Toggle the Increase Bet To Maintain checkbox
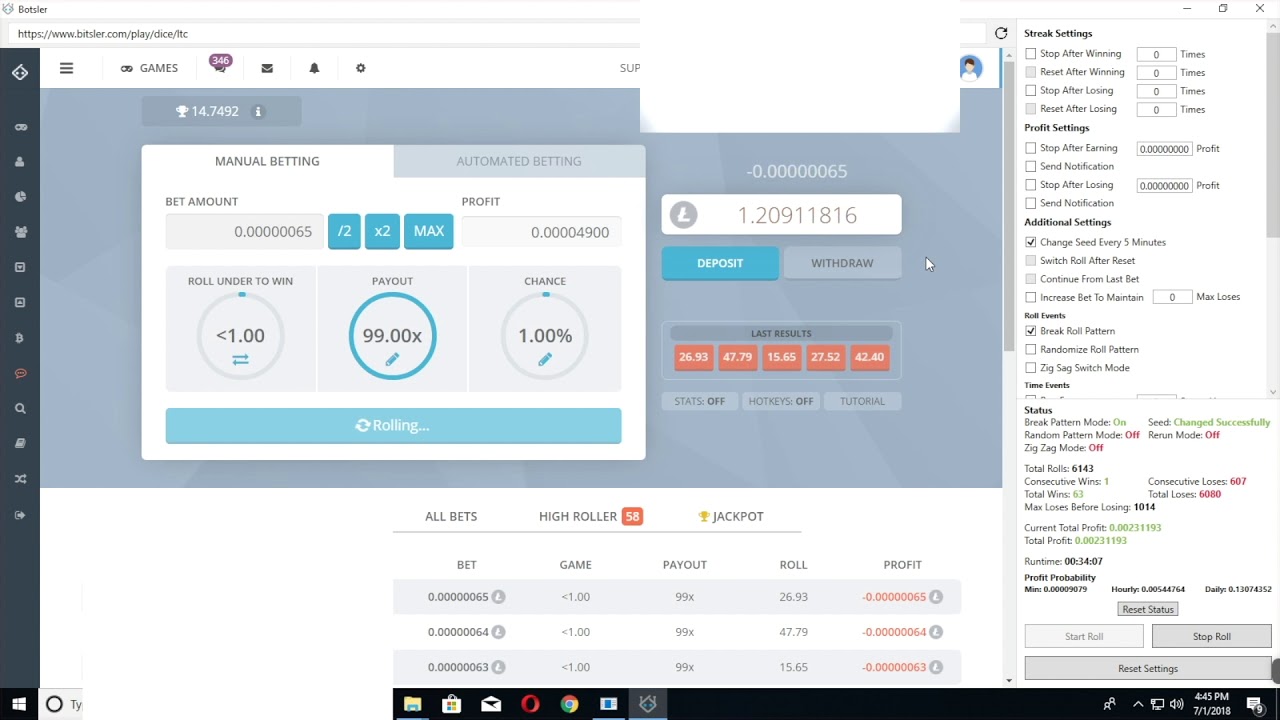Viewport: 1280px width, 720px height. coord(1031,297)
